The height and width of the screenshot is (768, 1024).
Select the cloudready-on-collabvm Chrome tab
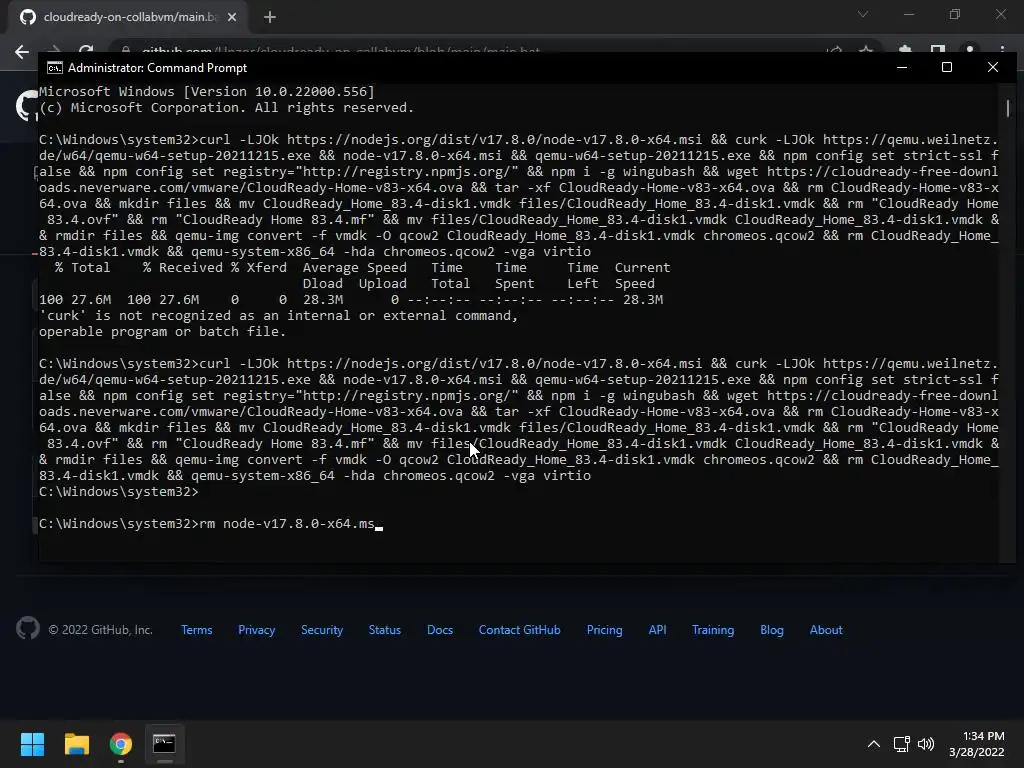point(129,17)
